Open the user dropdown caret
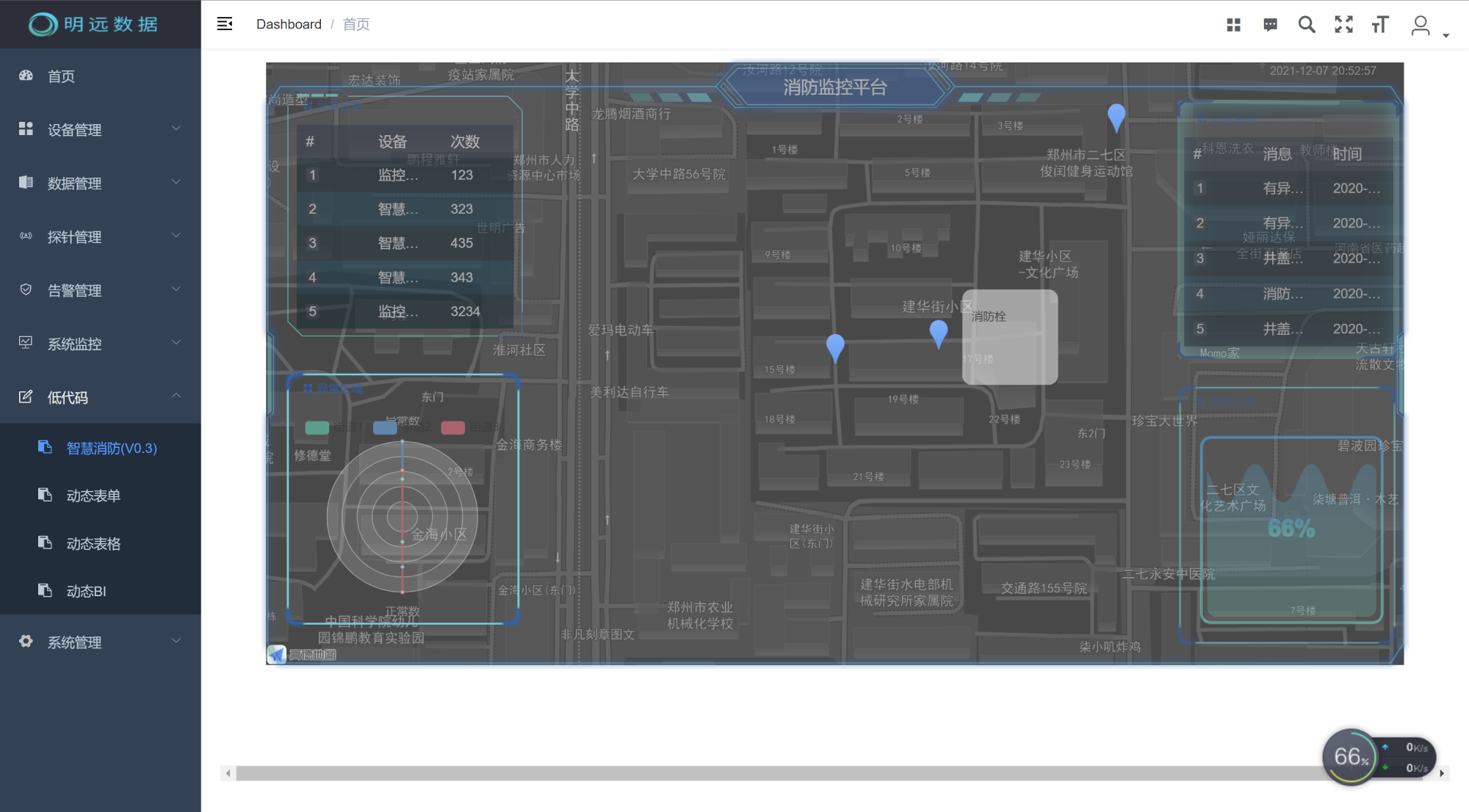This screenshot has width=1469, height=812. [x=1445, y=35]
